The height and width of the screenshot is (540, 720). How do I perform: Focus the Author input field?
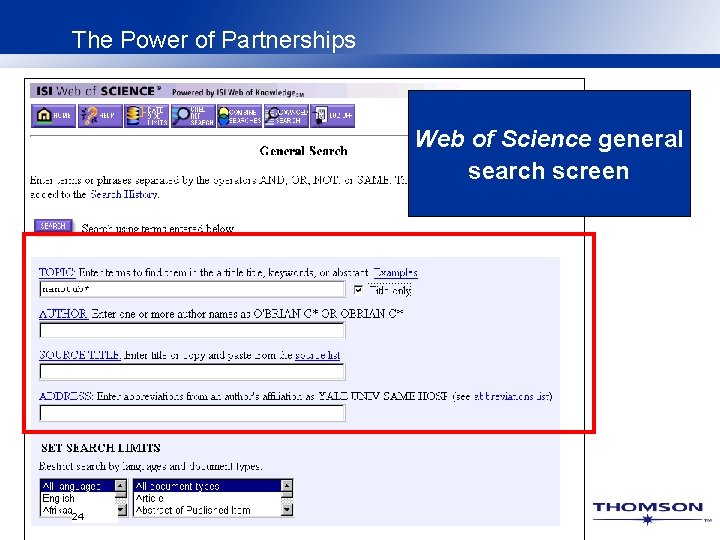[x=192, y=331]
